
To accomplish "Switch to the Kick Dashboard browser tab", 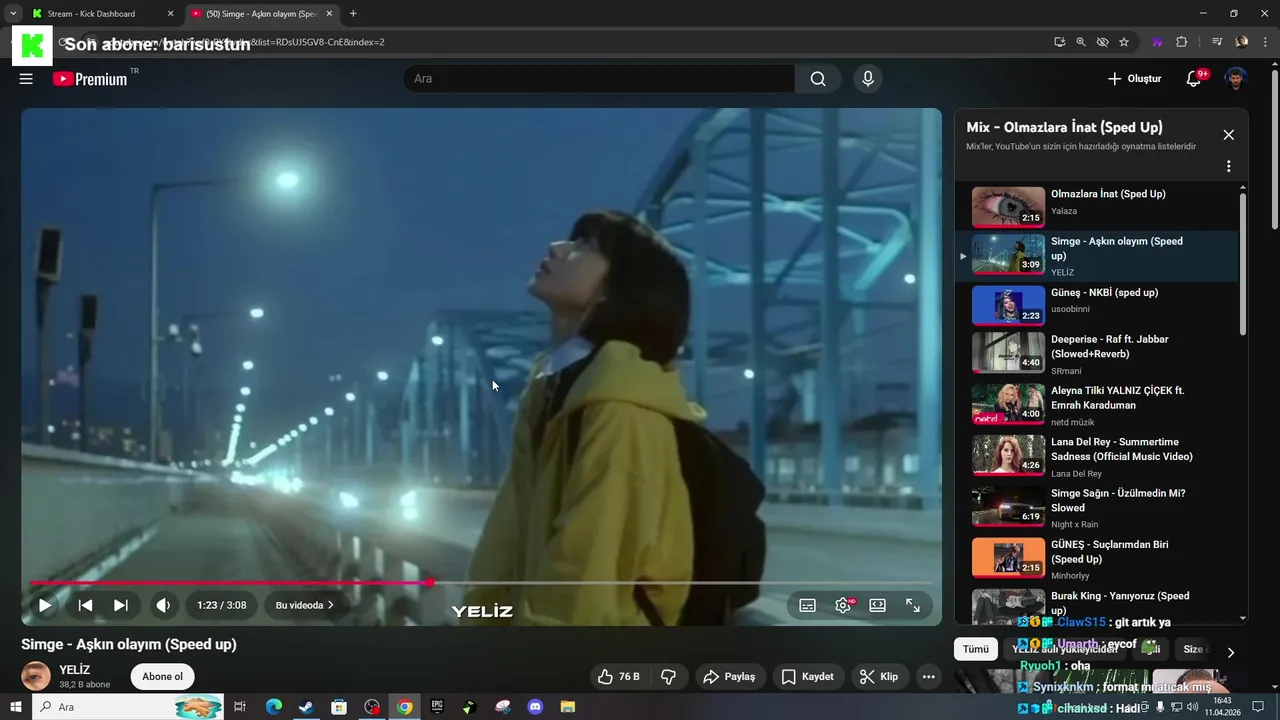I will [100, 14].
